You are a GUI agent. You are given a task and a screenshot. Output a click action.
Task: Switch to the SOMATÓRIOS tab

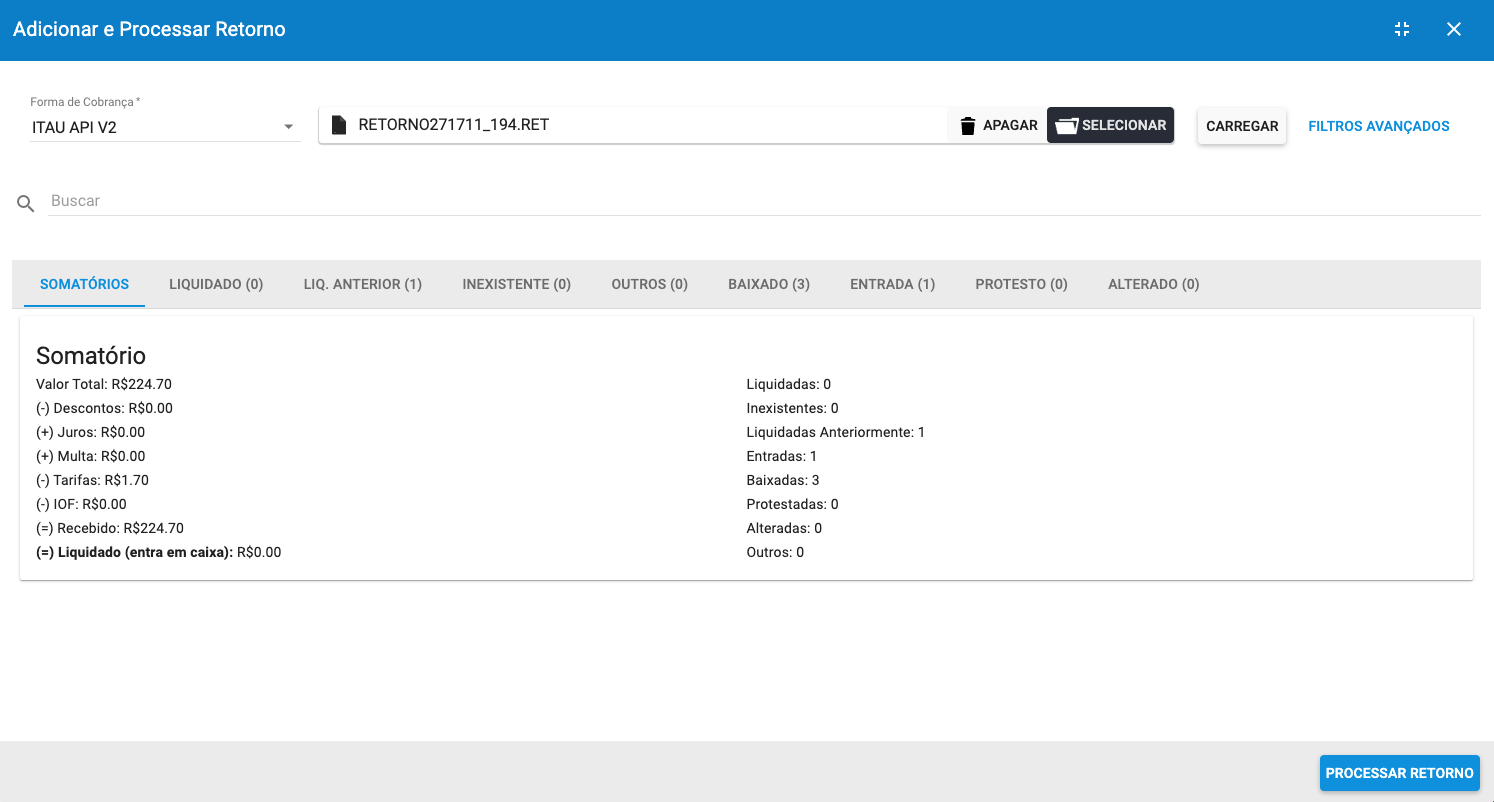click(84, 284)
